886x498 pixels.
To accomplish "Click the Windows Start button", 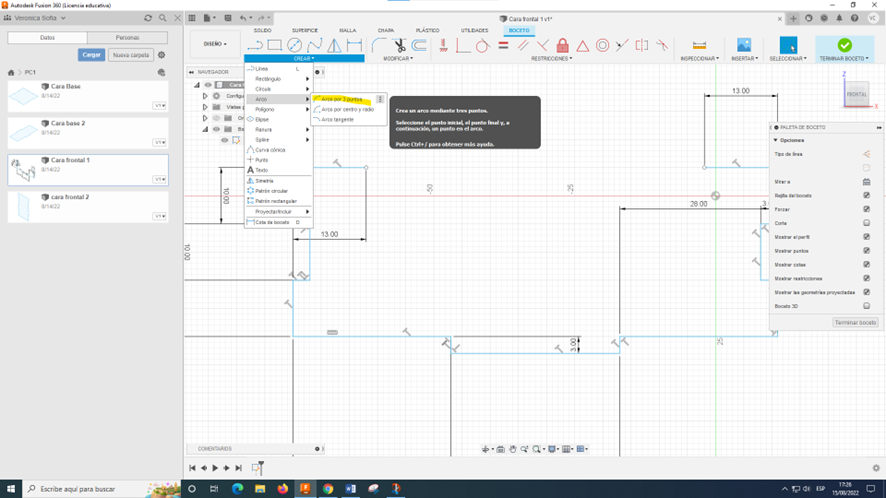I will 11,489.
